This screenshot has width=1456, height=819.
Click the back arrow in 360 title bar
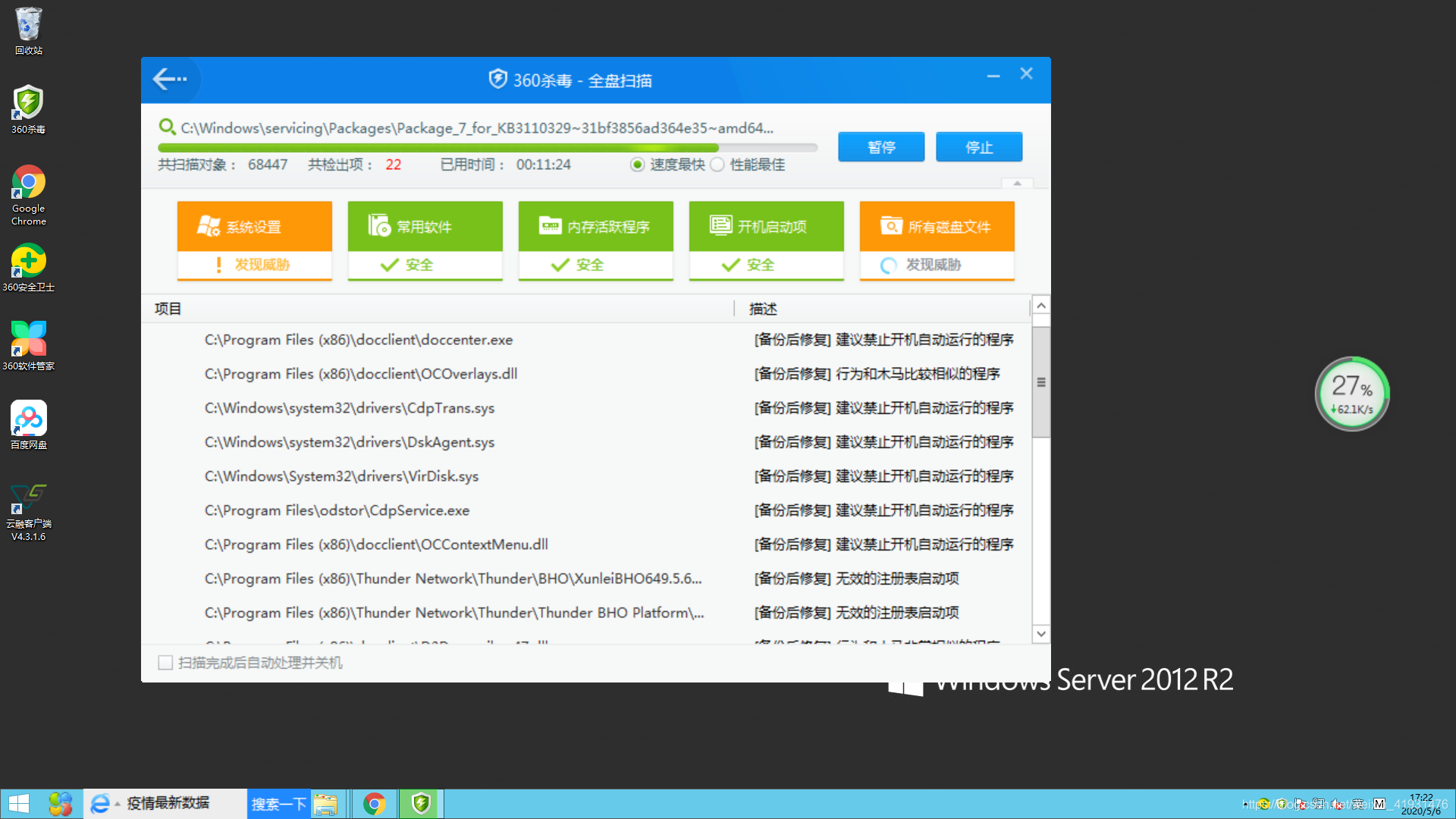168,79
